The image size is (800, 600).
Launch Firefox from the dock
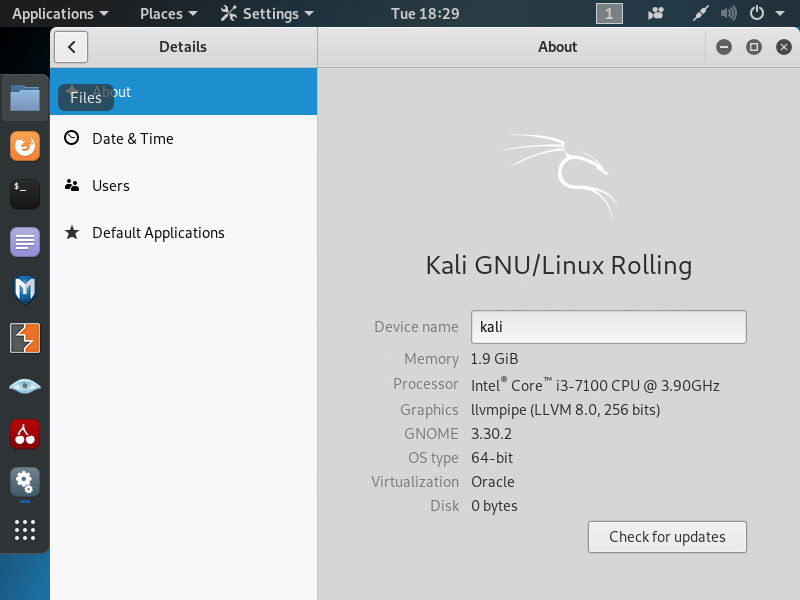[24, 146]
